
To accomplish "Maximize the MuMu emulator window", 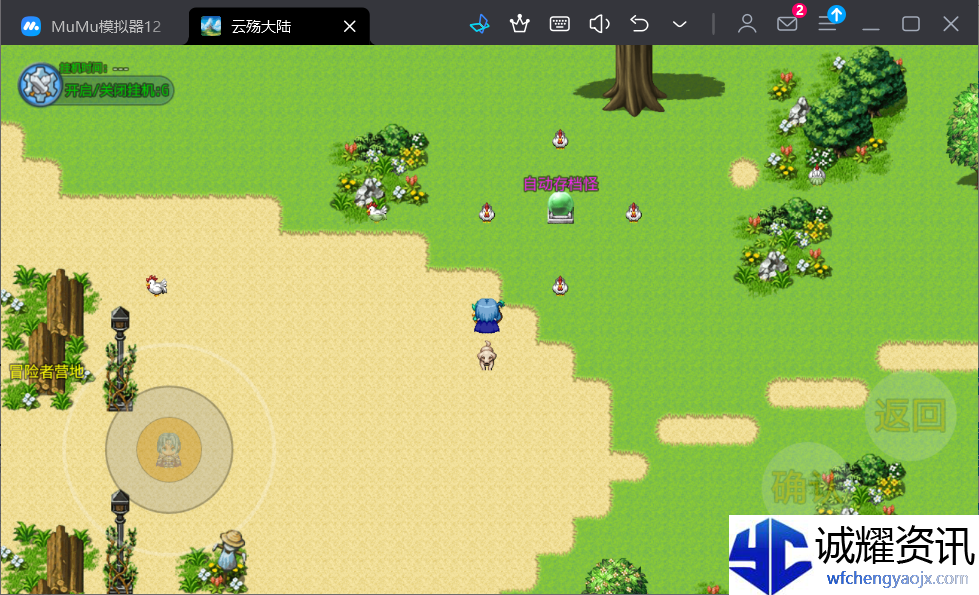I will click(x=911, y=24).
